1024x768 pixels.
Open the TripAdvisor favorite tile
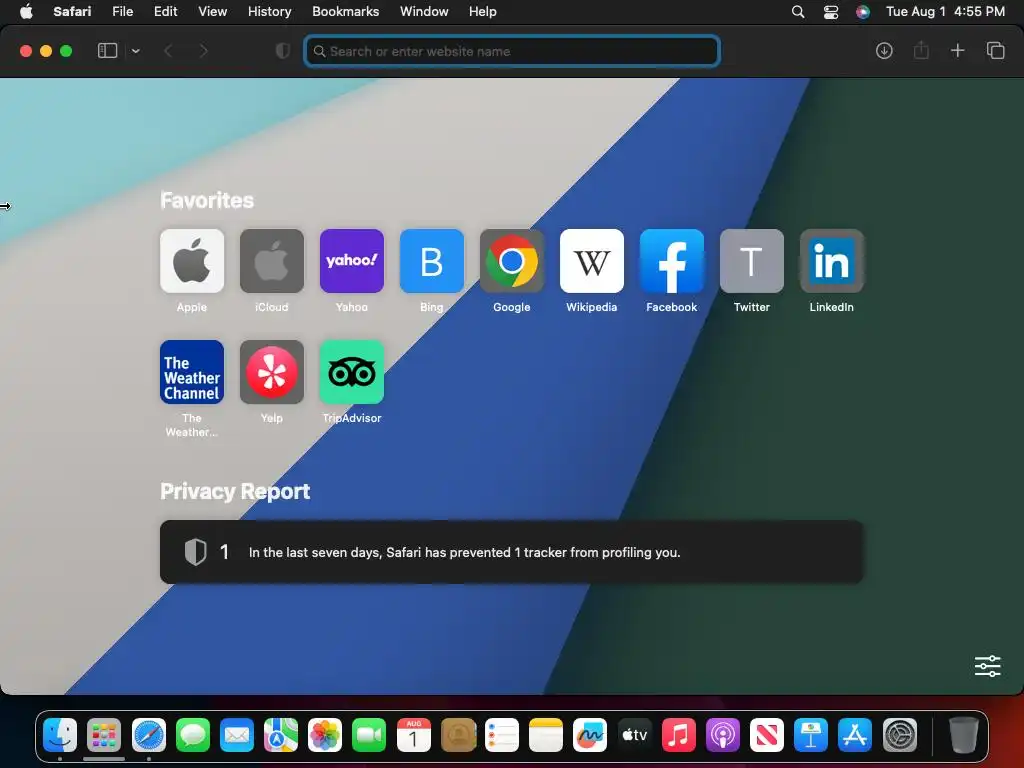(352, 372)
